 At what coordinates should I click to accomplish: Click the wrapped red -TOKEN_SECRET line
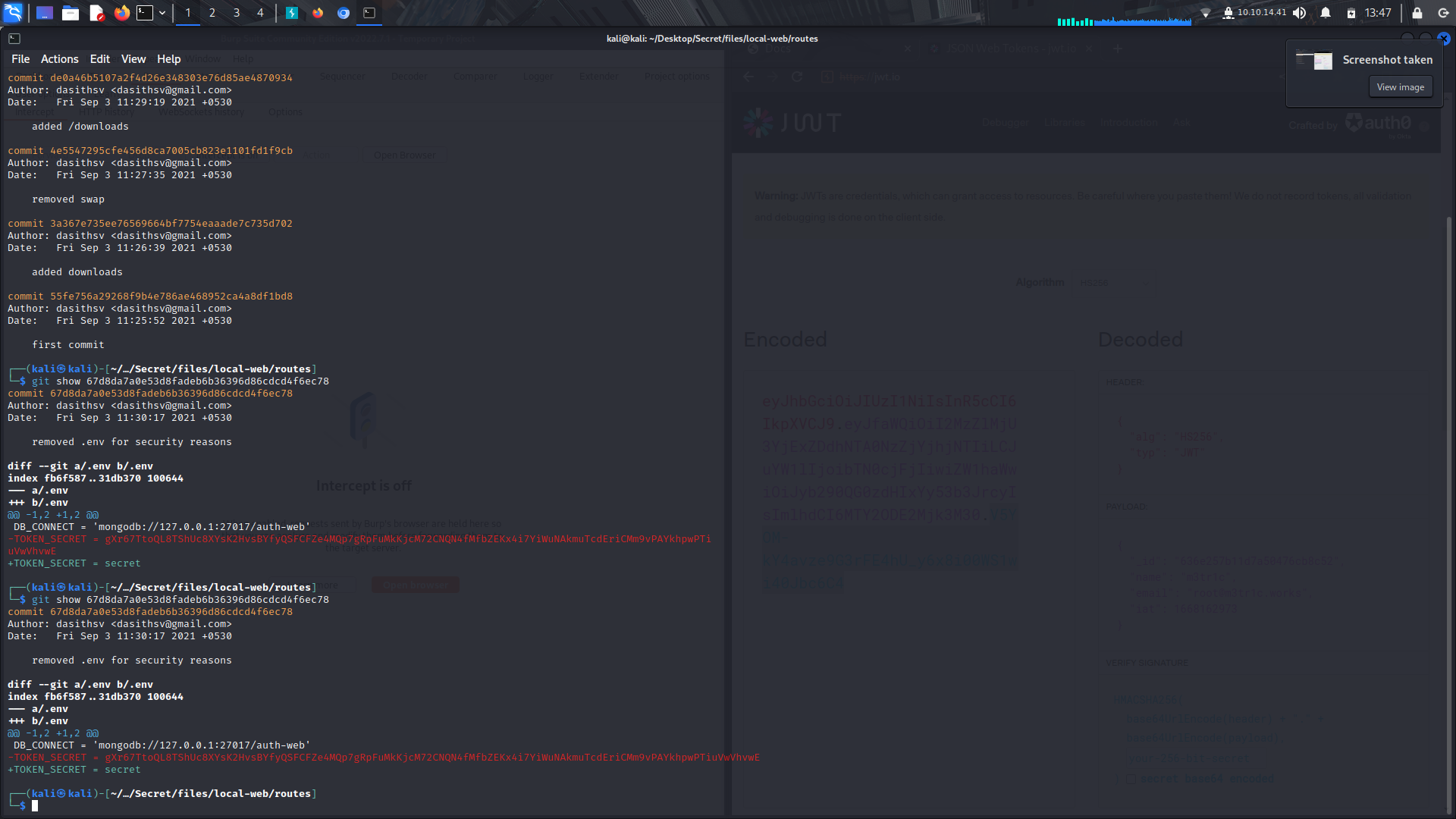click(x=359, y=545)
